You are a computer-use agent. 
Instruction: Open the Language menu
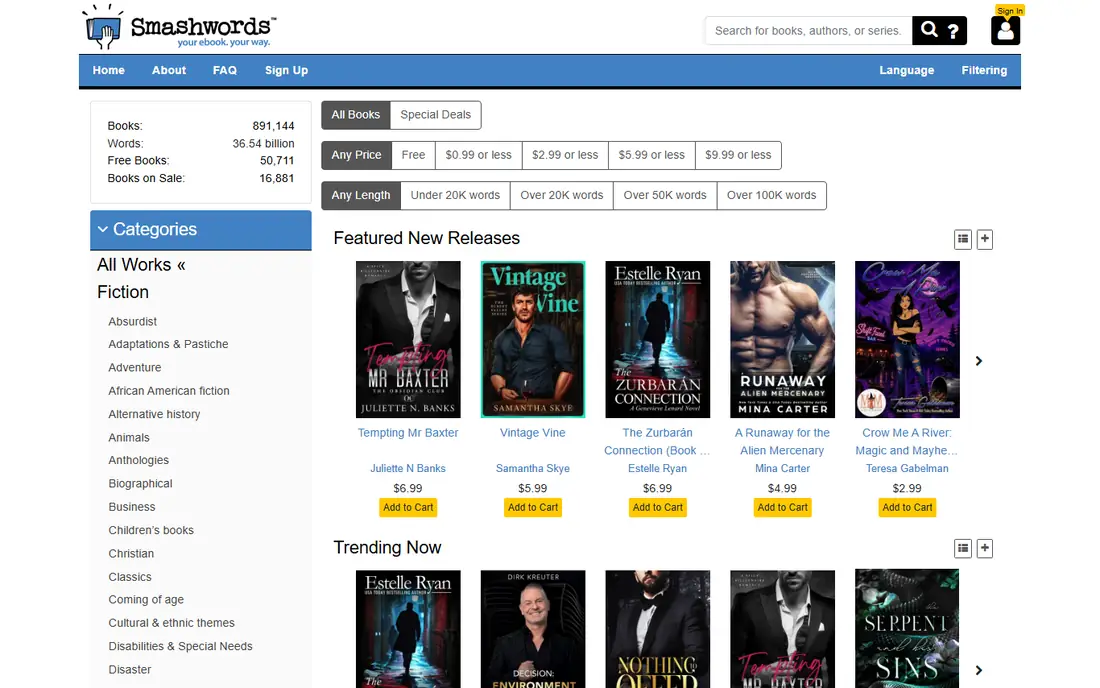point(906,70)
